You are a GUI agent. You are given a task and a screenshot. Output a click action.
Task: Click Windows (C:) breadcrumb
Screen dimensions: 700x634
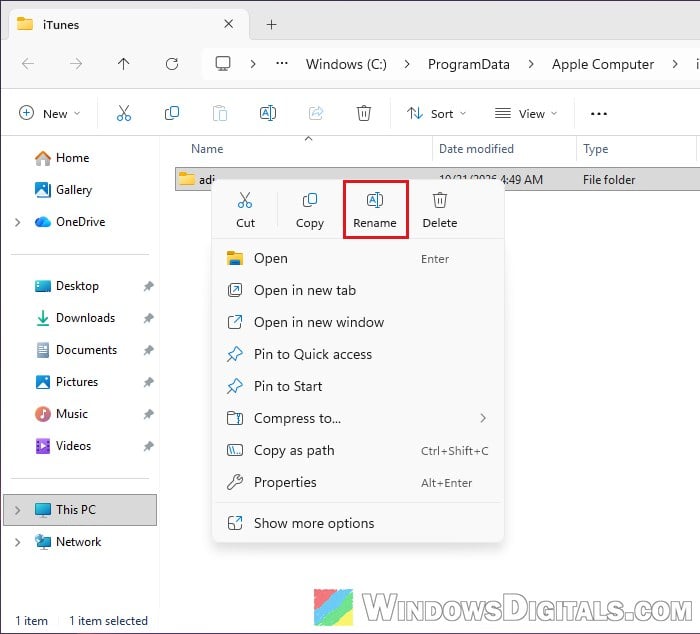pos(346,64)
